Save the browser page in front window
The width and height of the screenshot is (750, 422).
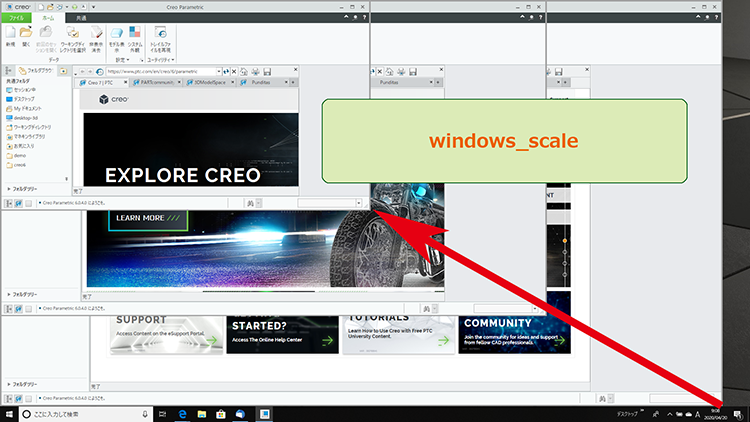click(267, 72)
